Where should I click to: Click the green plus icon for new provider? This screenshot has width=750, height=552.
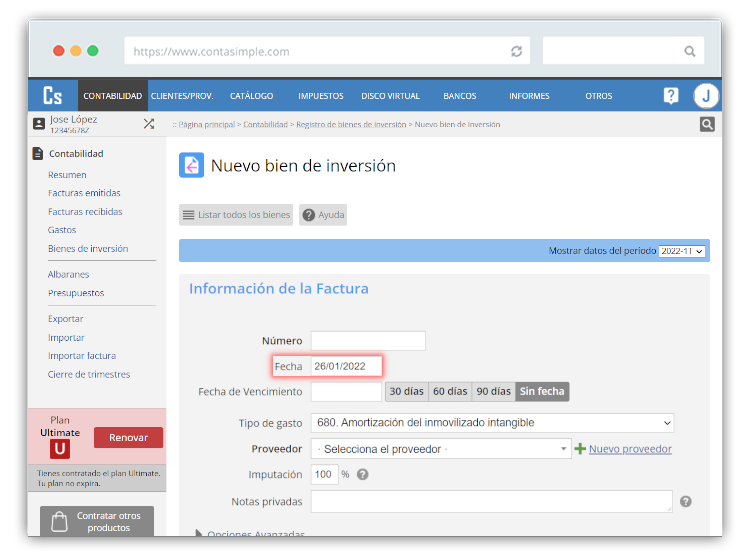point(580,449)
